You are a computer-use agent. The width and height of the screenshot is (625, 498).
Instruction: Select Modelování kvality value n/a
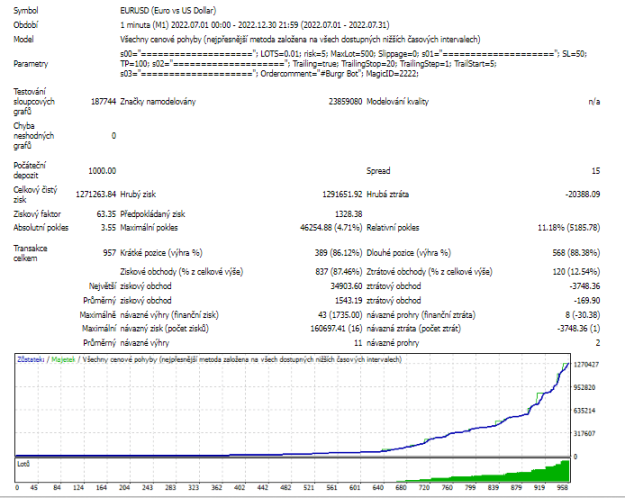pyautogui.click(x=594, y=102)
